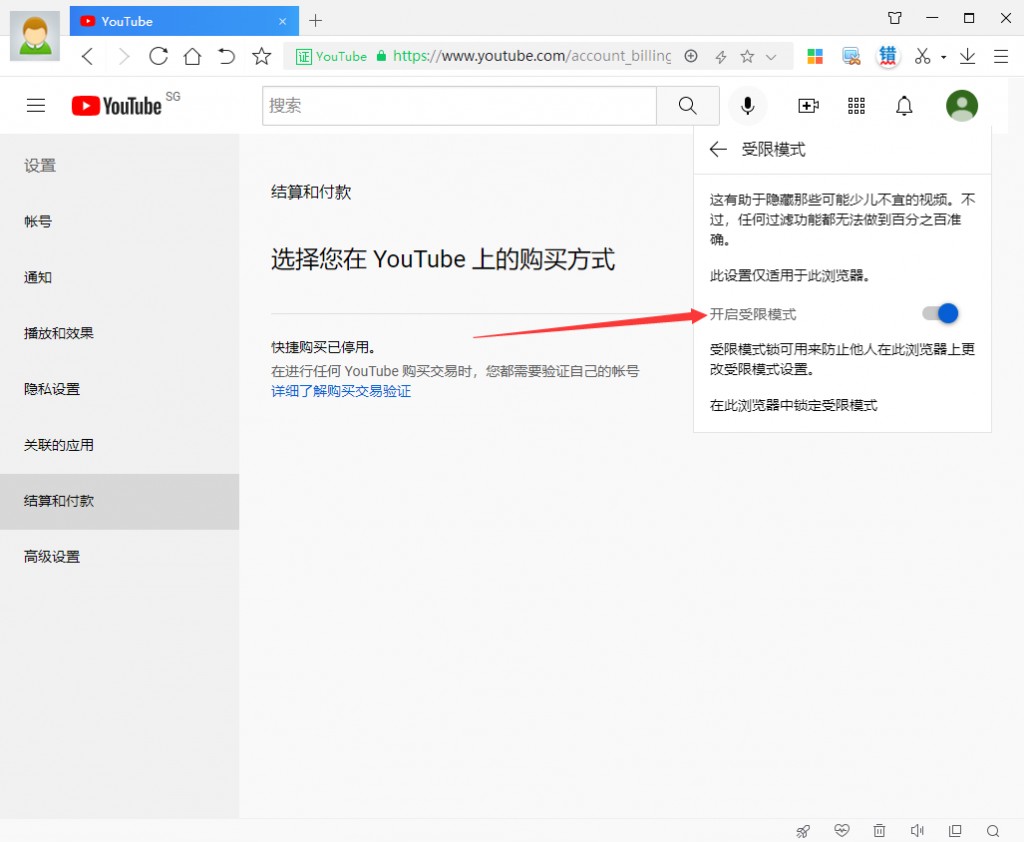Open 隐私设置 in sidebar
The height and width of the screenshot is (842, 1024).
120,389
